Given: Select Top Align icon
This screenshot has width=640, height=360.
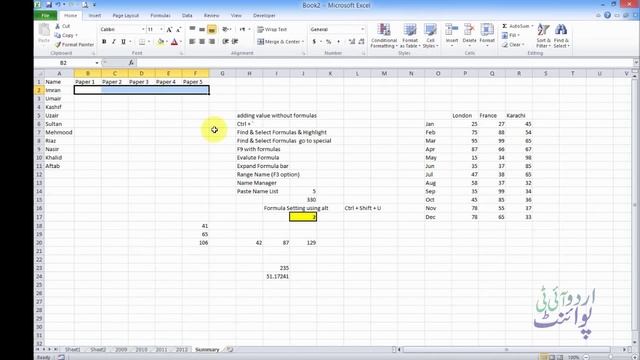Looking at the screenshot, I should pos(192,29).
